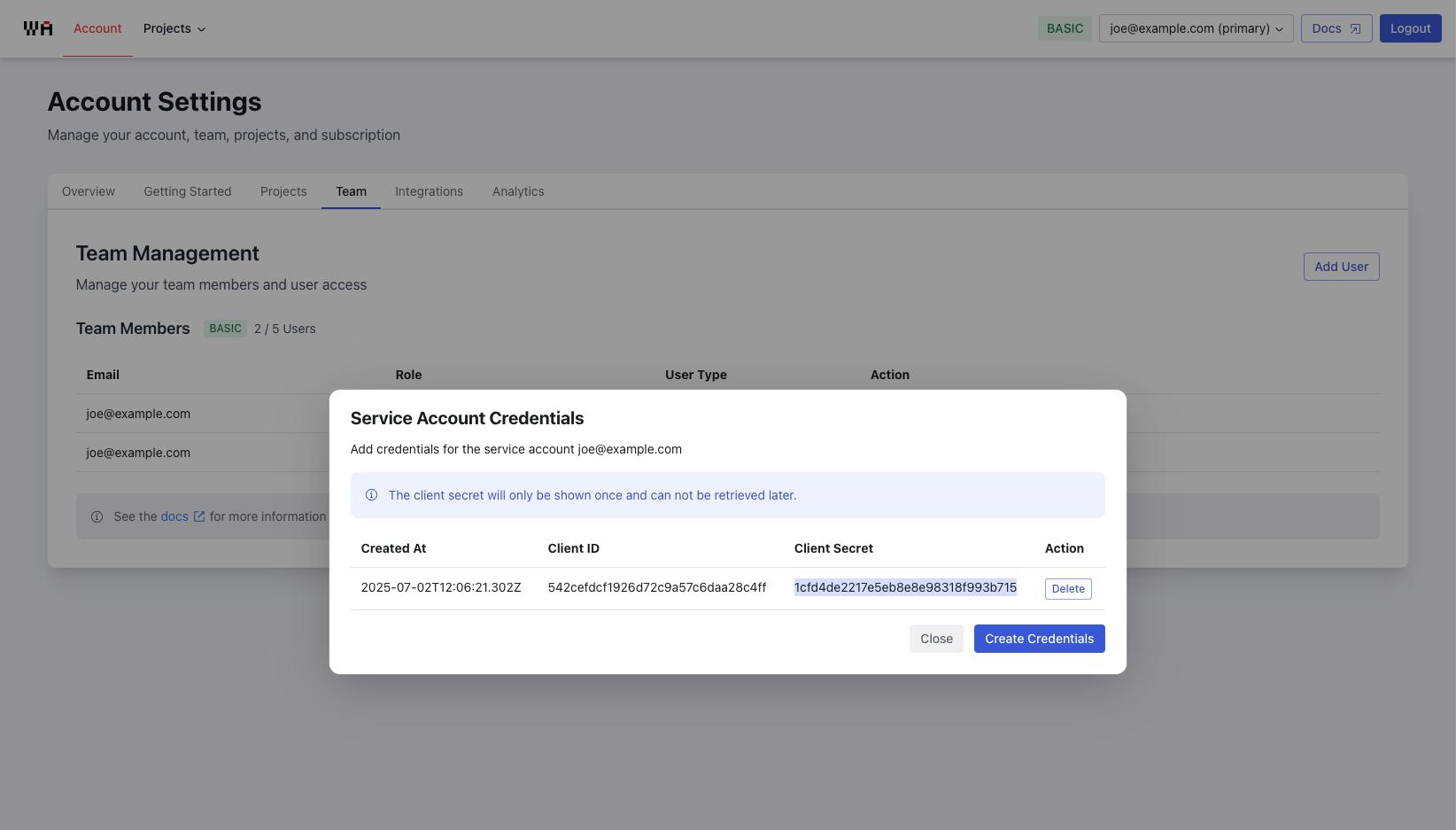Open the Analytics tab
The height and width of the screenshot is (830, 1456).
coord(518,191)
